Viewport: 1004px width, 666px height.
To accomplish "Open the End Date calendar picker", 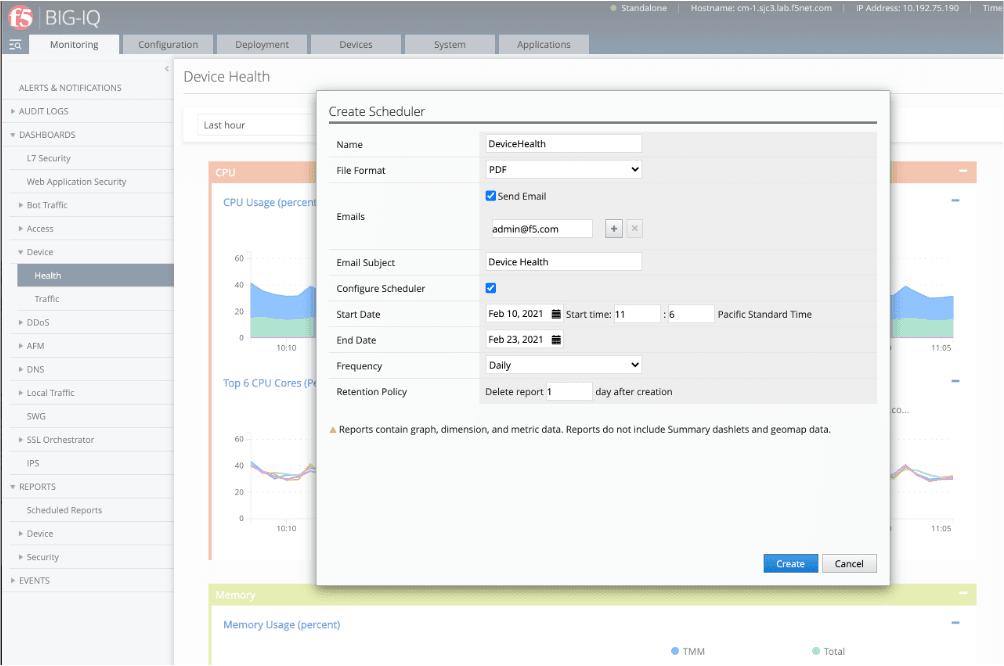I will pyautogui.click(x=557, y=340).
